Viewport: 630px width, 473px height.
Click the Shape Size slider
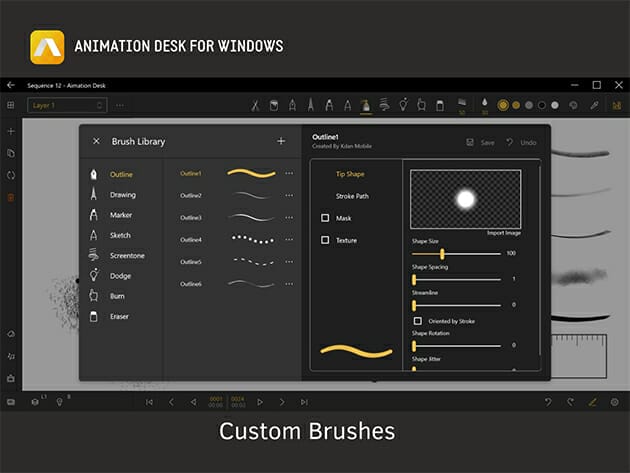[456, 254]
